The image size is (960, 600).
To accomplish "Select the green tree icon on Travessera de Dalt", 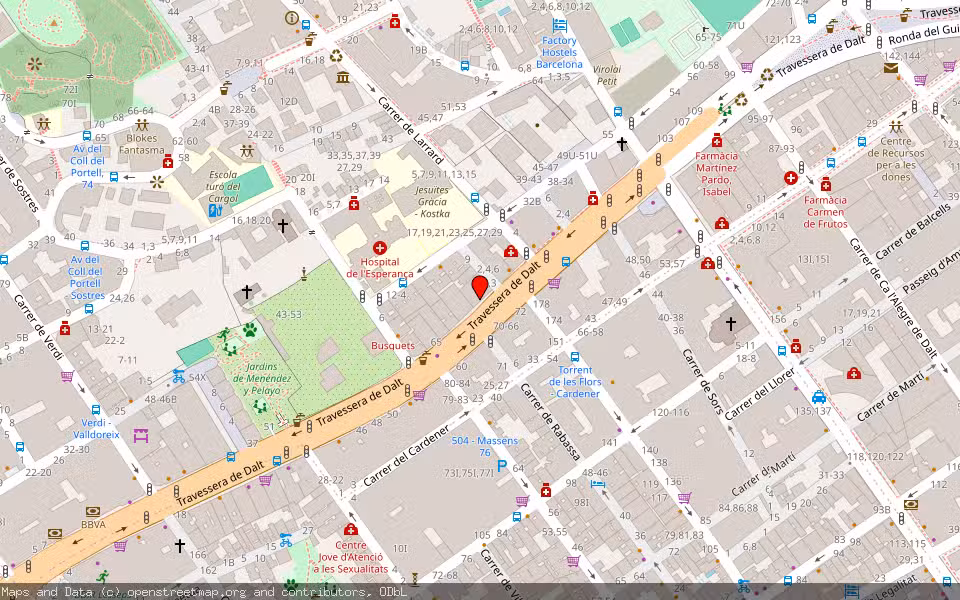I will [x=726, y=109].
